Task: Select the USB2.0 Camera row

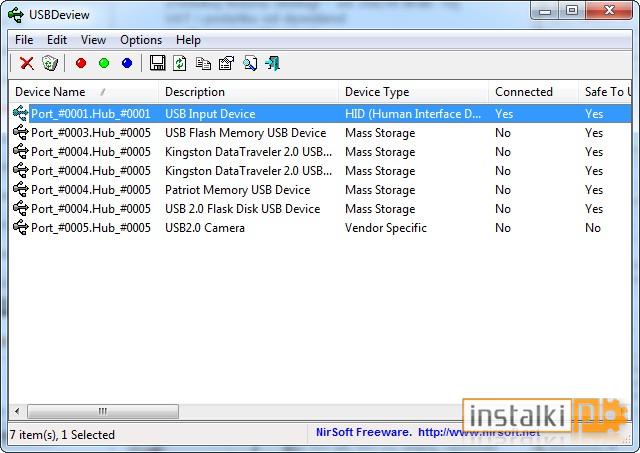Action: coord(320,228)
